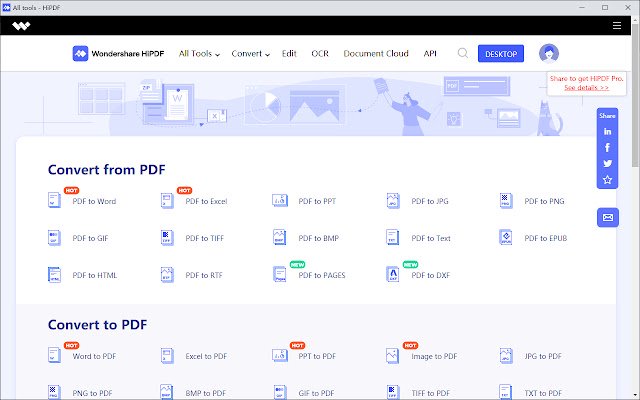Click the Wondershare HiPDF logo icon

(80, 53)
